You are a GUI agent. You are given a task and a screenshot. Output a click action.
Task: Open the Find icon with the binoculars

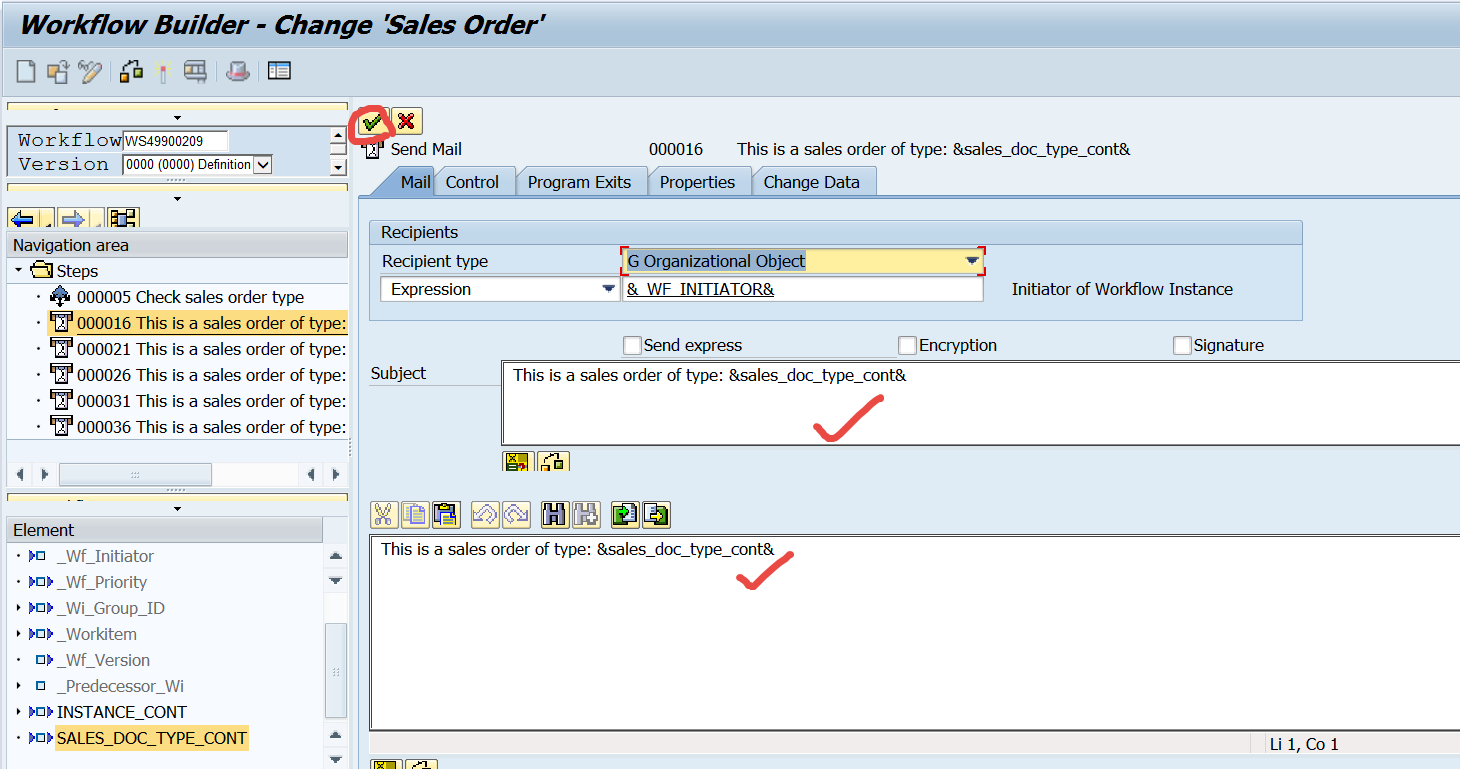click(x=552, y=514)
